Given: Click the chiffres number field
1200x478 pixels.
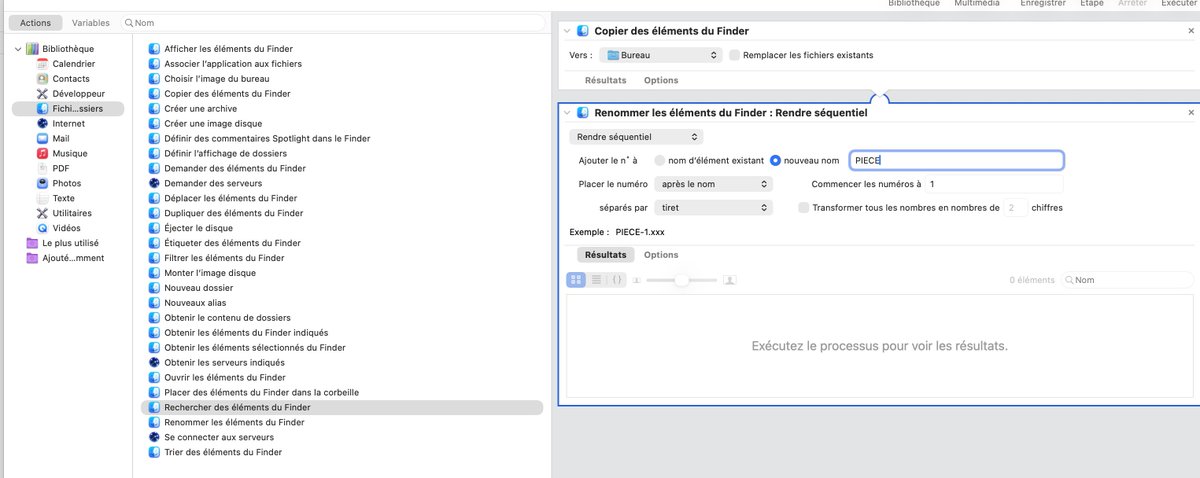Looking at the screenshot, I should 1016,208.
